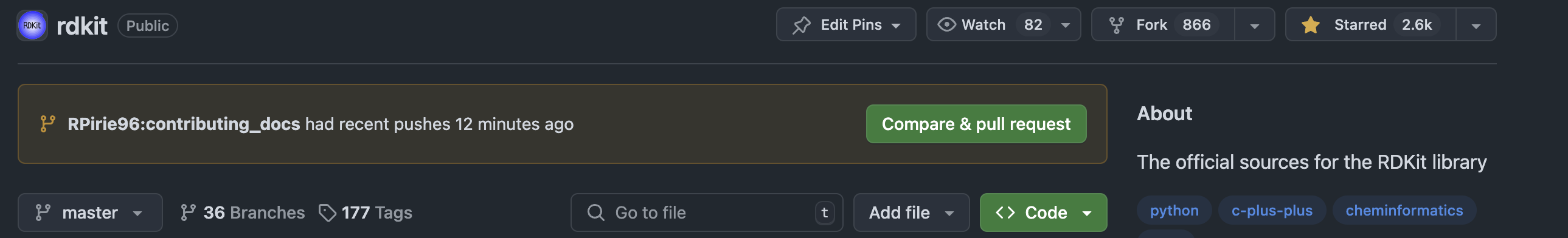This screenshot has width=1568, height=238.
Task: Click Compare & pull request button
Action: [x=976, y=124]
